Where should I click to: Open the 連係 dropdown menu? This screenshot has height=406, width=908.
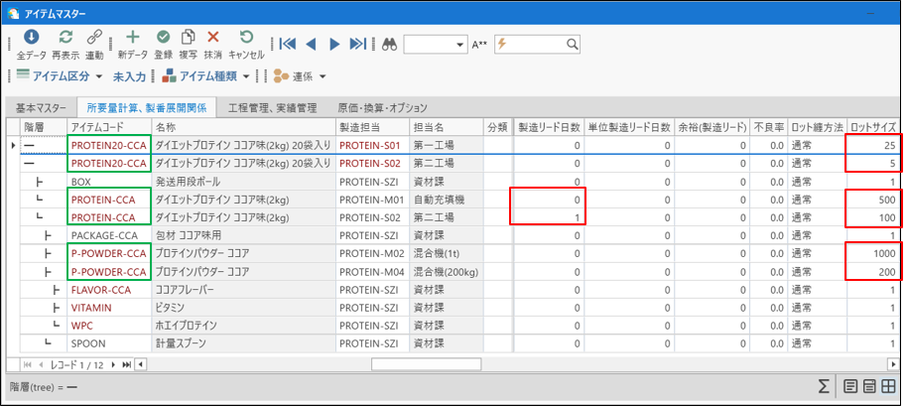pyautogui.click(x=300, y=76)
